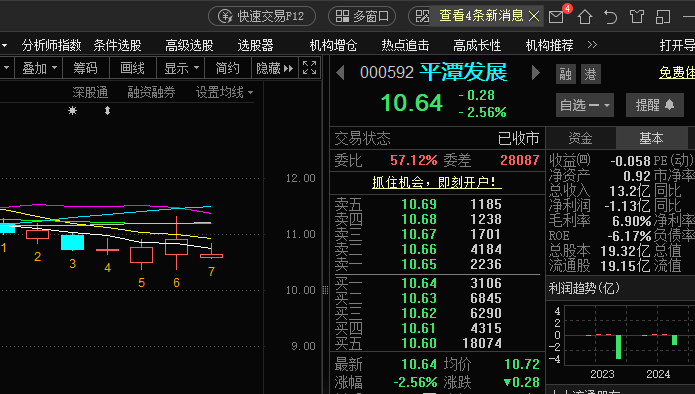
Task: Click the sun-shaped marker icon on chart
Action: coord(72,110)
